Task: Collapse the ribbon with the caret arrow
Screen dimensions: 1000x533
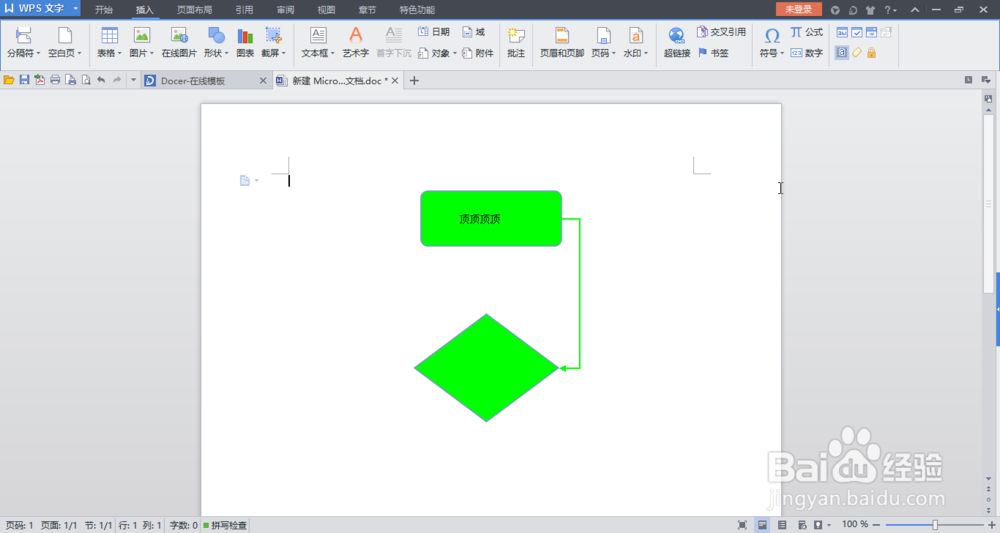Action: [915, 10]
